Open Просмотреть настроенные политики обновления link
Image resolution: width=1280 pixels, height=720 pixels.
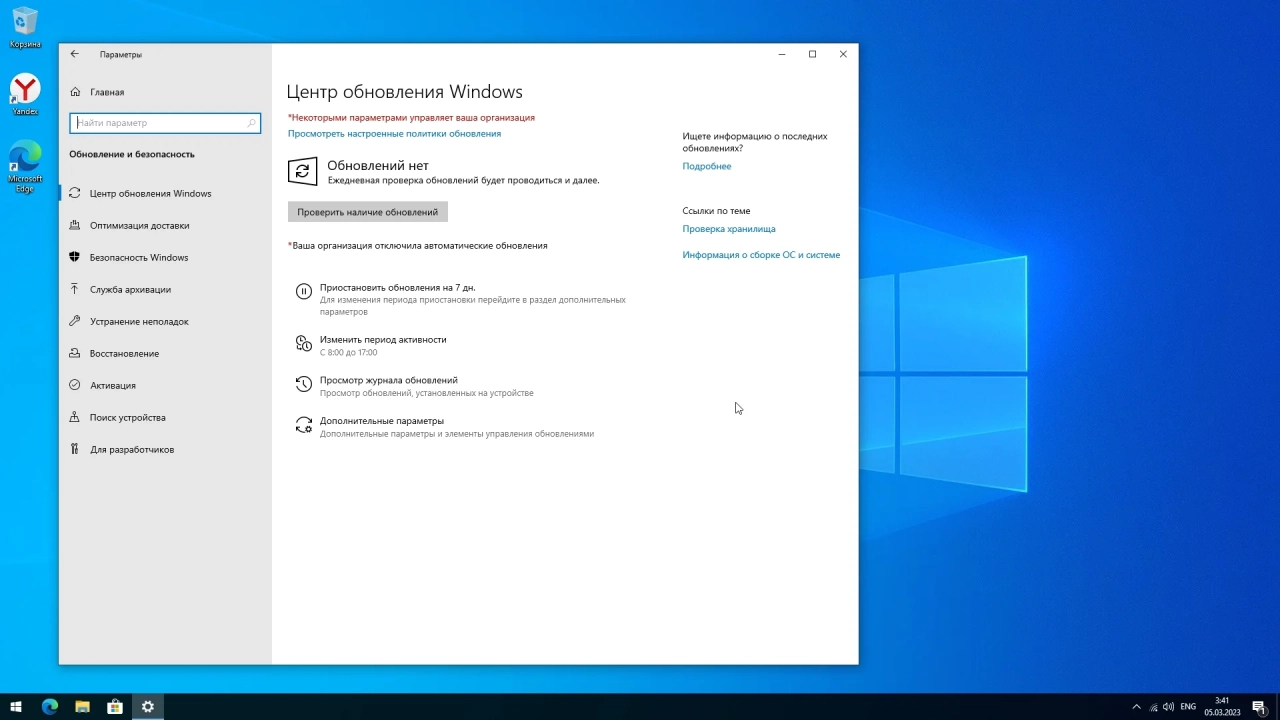coord(394,133)
